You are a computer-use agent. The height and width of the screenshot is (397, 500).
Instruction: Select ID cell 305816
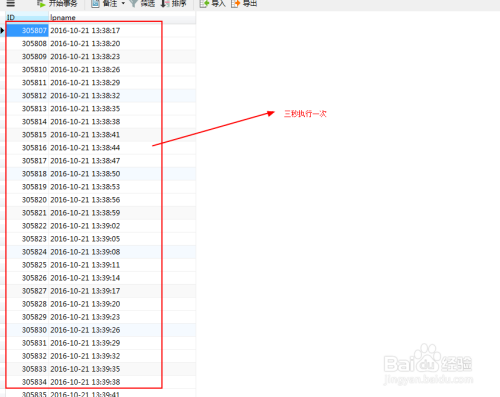pyautogui.click(x=27, y=147)
